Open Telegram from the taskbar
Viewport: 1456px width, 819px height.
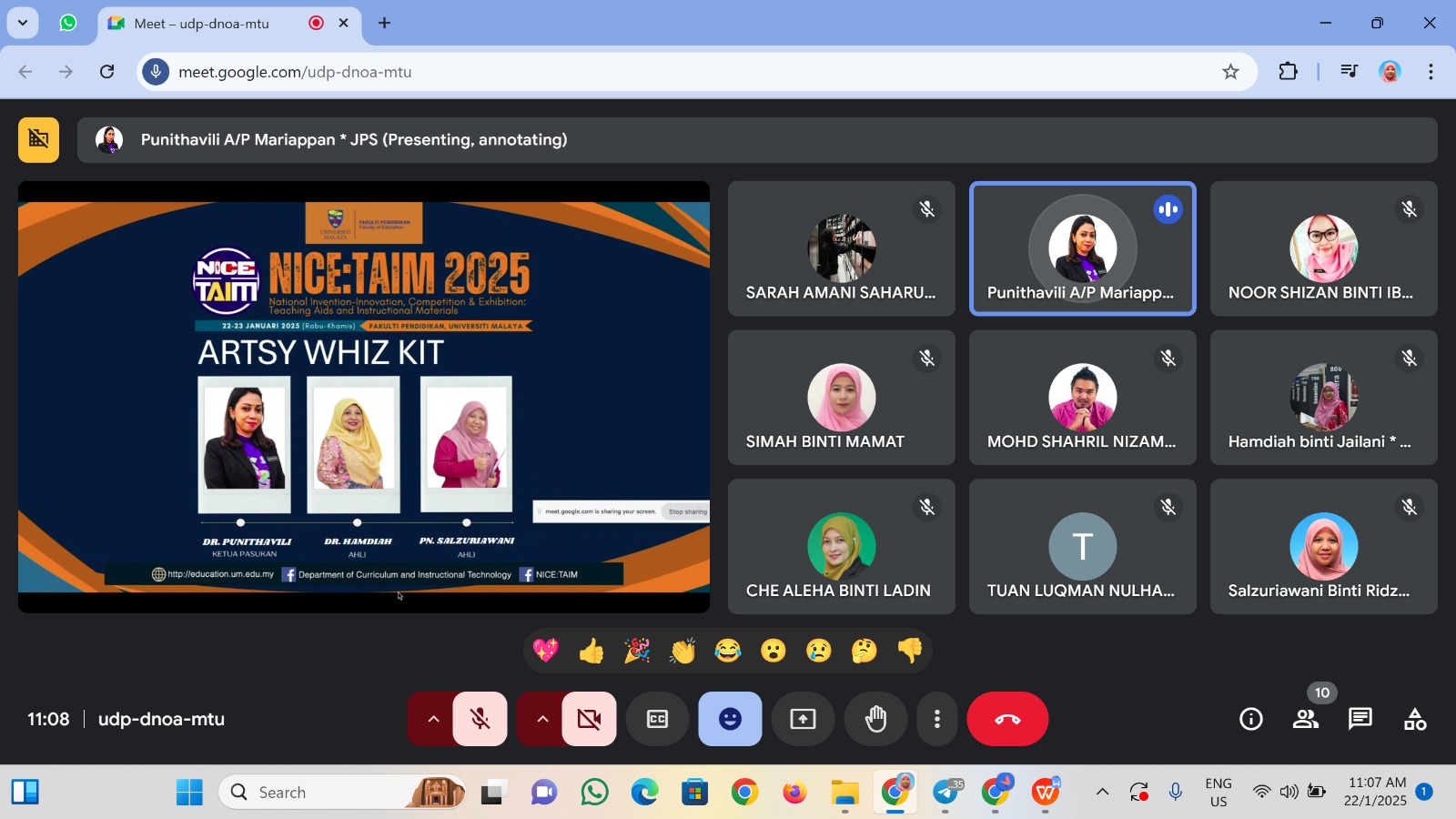[946, 793]
